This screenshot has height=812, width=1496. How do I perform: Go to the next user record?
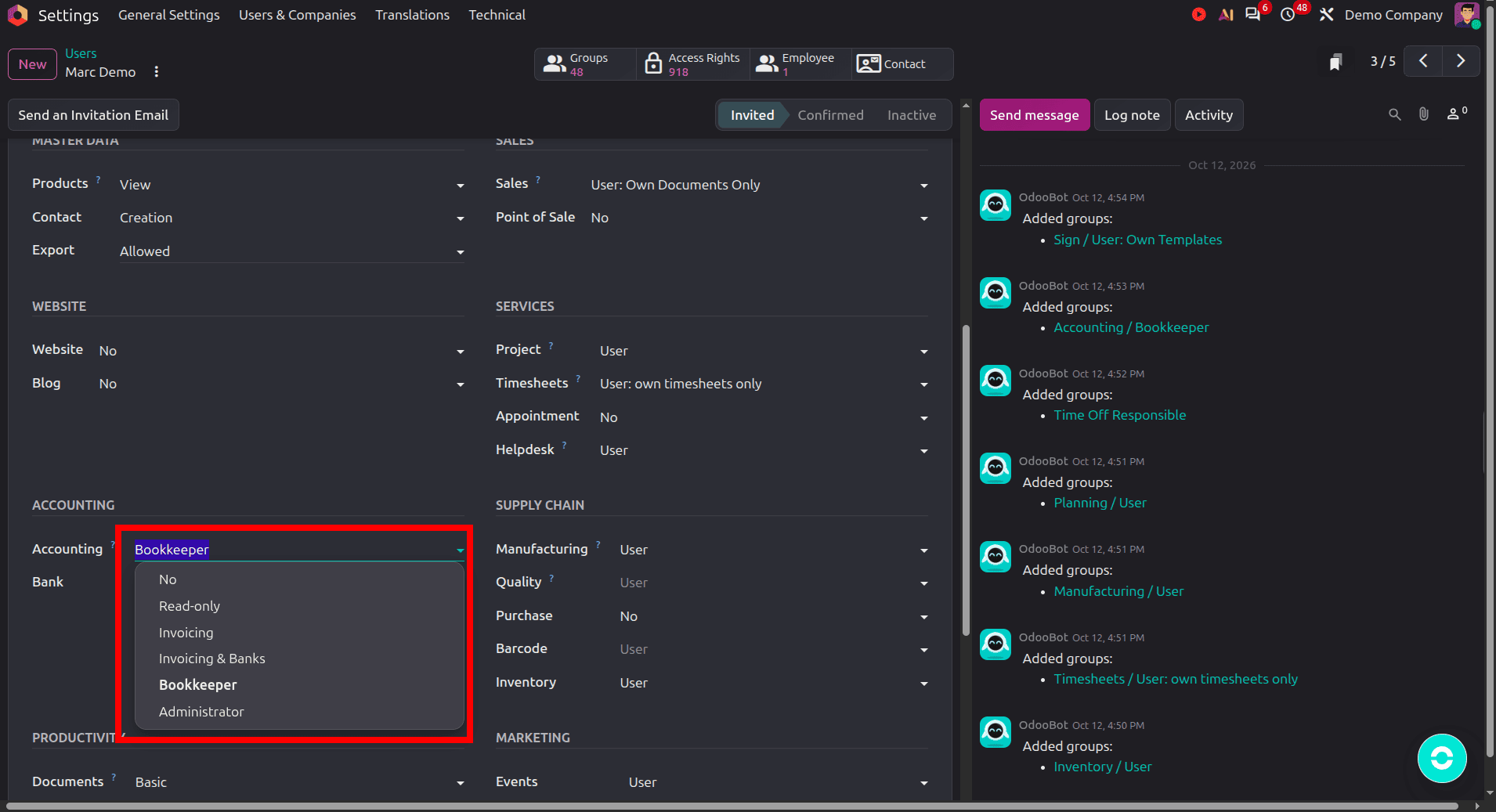tap(1461, 61)
